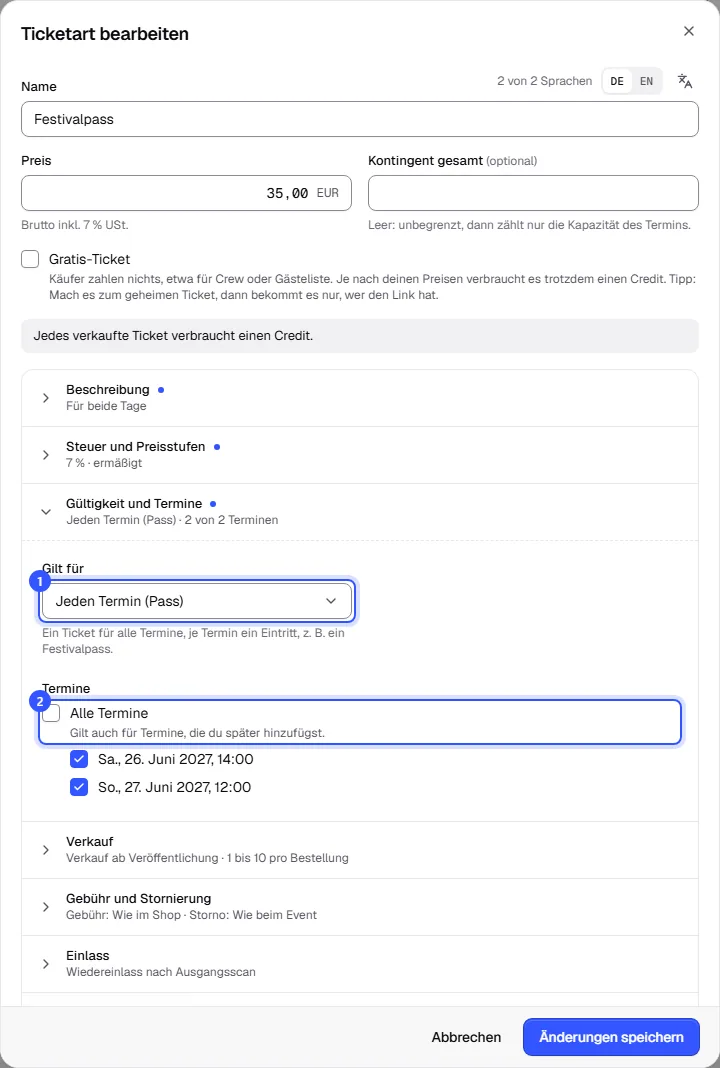Open the Jeden Termin (Pass) dropdown

(197, 601)
